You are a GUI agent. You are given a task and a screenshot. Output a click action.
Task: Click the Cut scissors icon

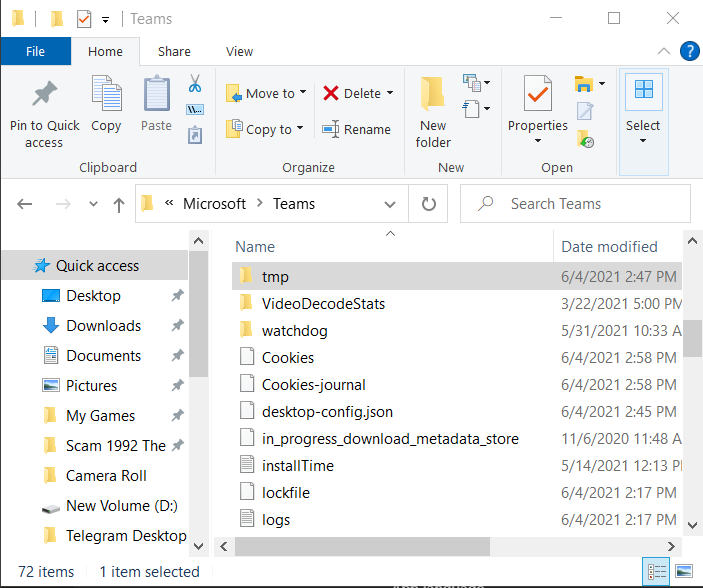(x=195, y=83)
